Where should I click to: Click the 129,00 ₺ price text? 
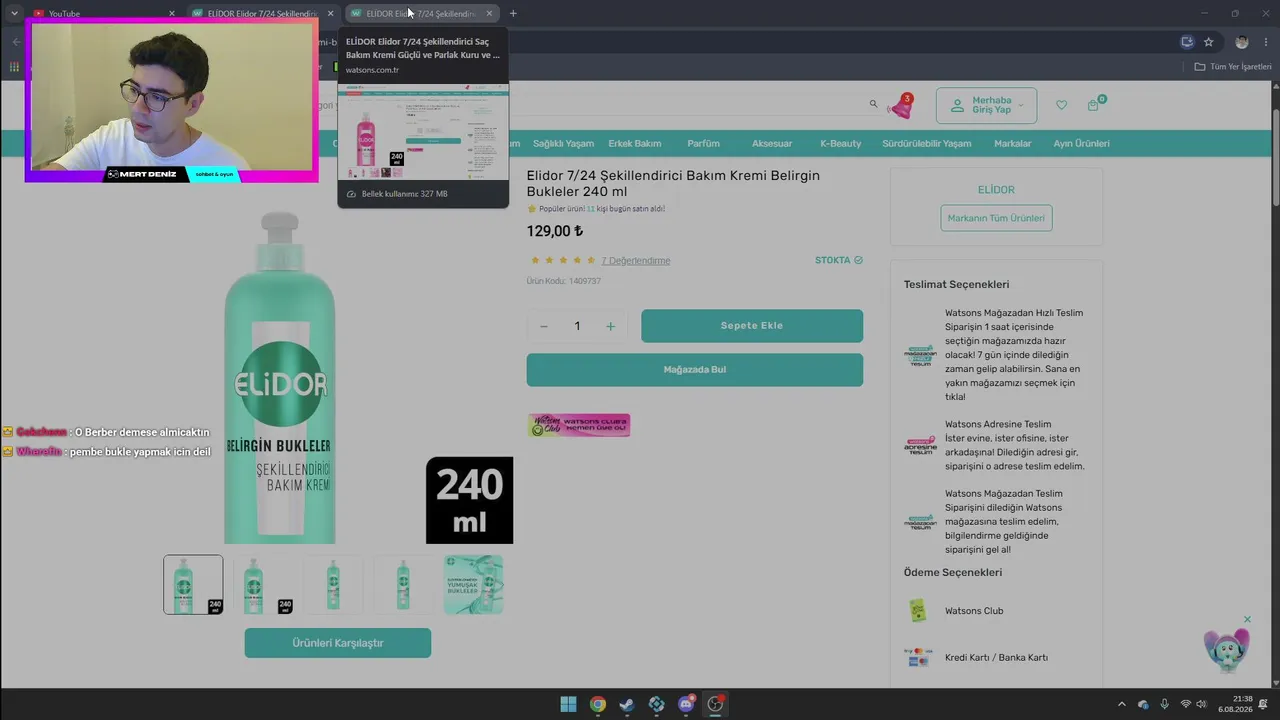[555, 231]
